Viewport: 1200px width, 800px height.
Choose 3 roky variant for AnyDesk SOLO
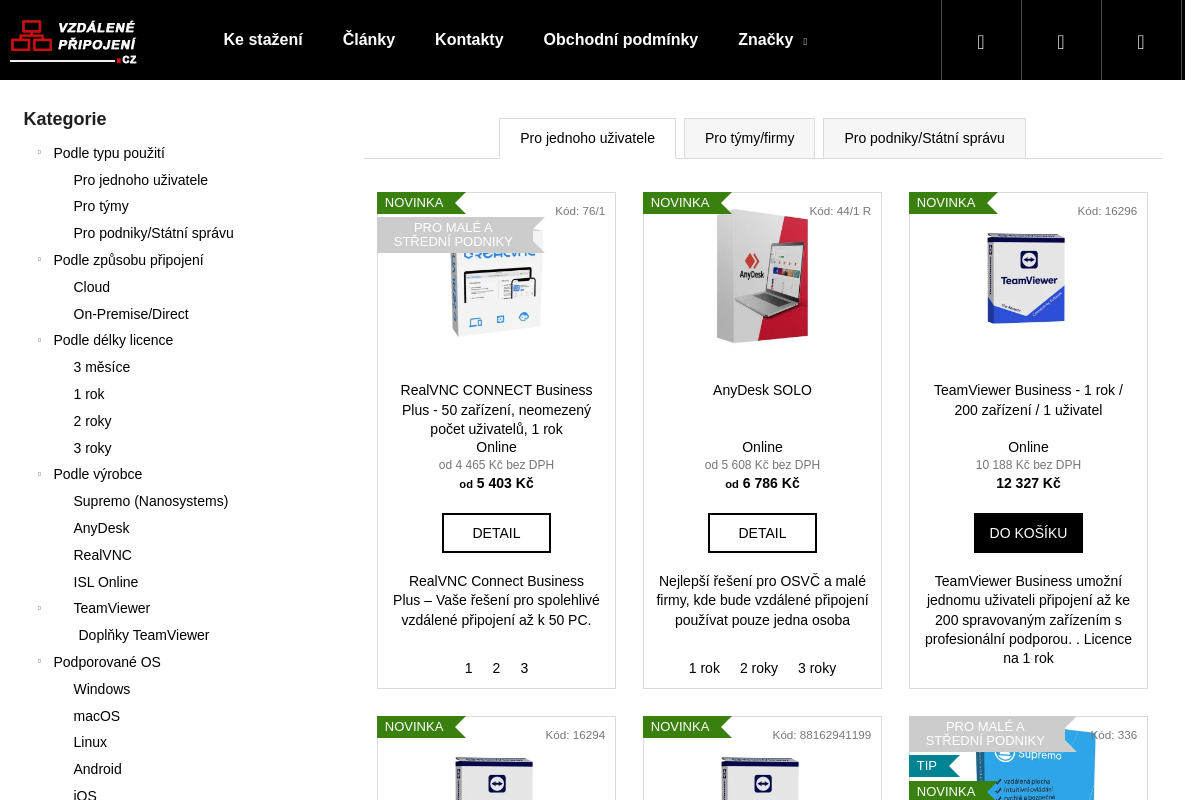point(817,668)
